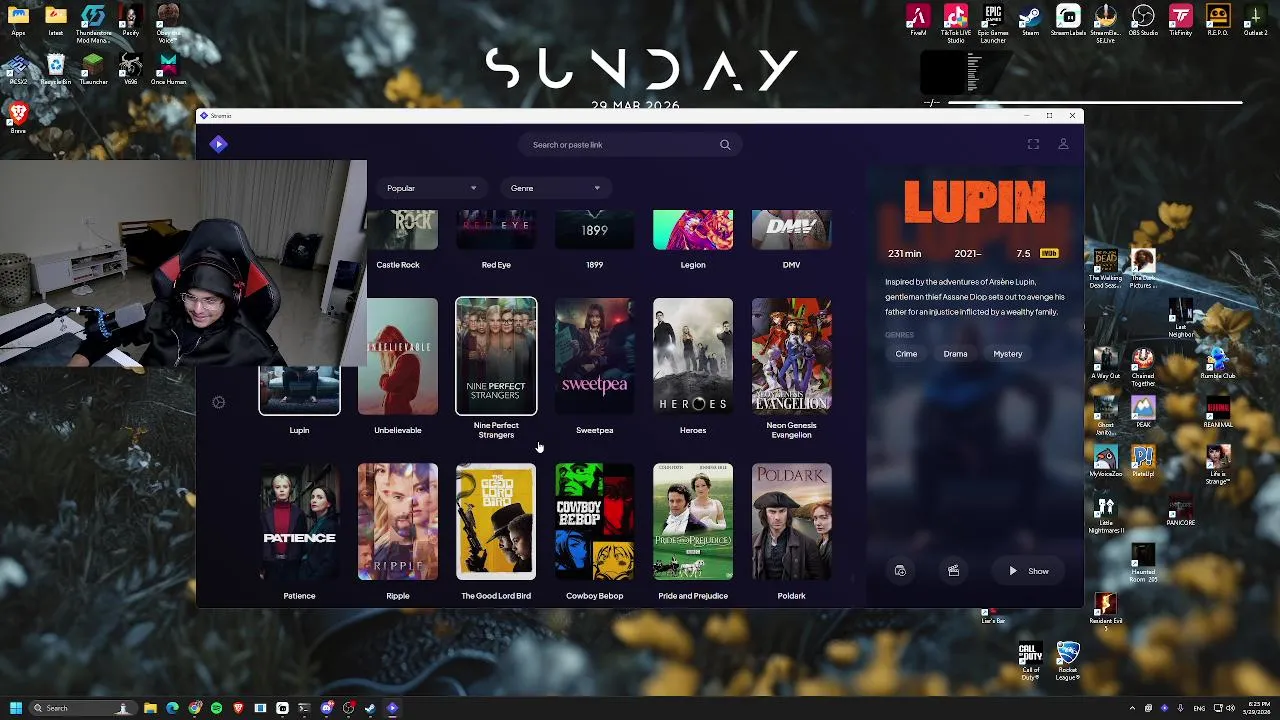Launch OBS Studio desktop icon
This screenshot has width=1280, height=720.
[x=1143, y=20]
